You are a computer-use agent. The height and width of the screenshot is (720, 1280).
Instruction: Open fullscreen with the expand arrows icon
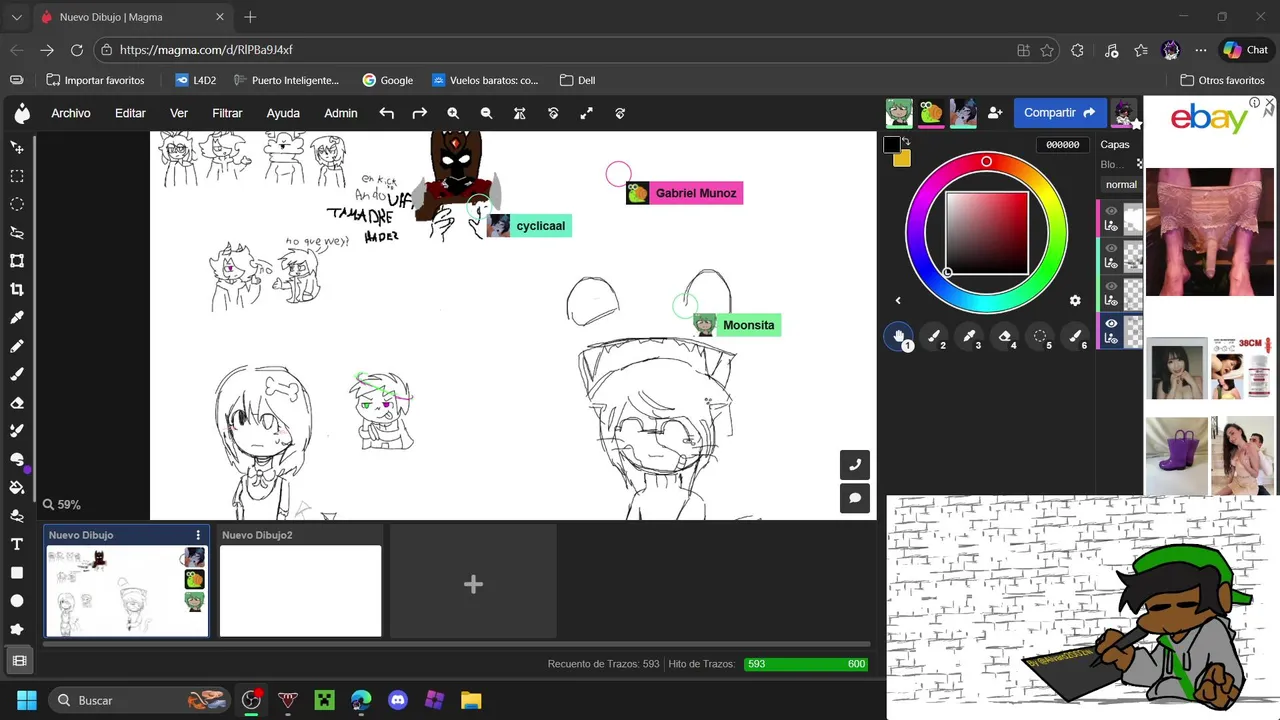(x=586, y=113)
